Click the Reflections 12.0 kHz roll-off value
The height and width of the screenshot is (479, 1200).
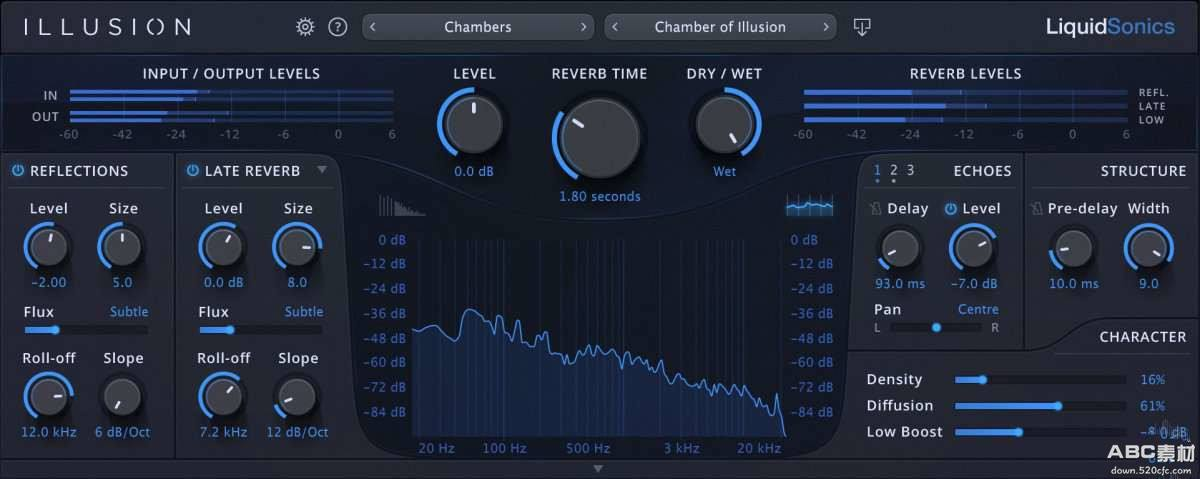click(x=48, y=432)
